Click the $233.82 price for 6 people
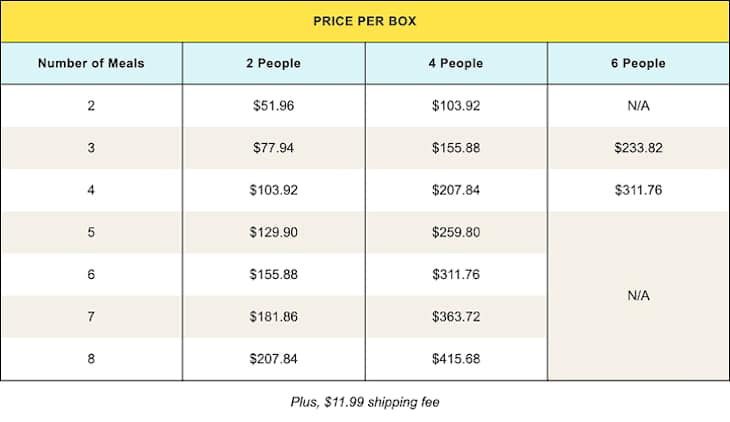The image size is (730, 422). (x=638, y=148)
